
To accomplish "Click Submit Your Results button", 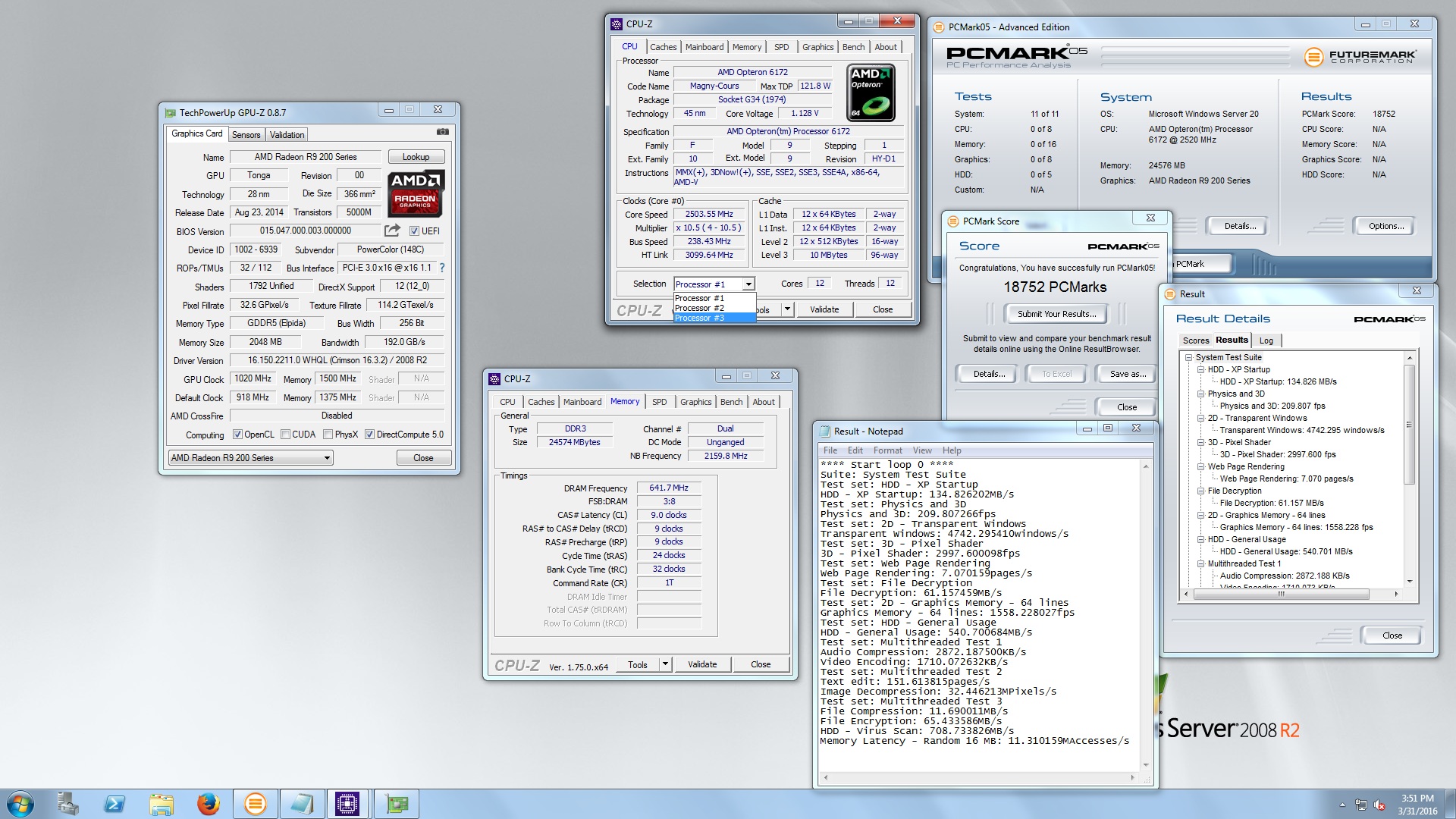I will pos(1056,314).
